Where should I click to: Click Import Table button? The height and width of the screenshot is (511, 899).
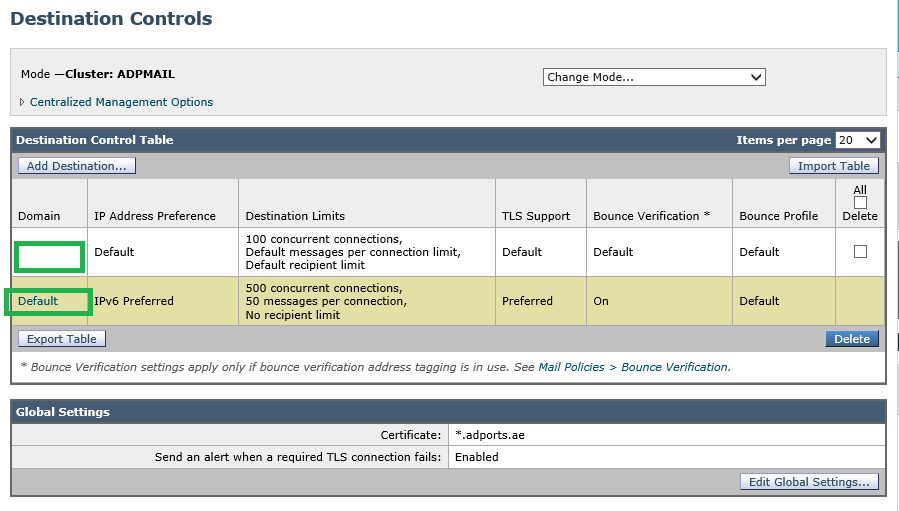pyautogui.click(x=834, y=166)
